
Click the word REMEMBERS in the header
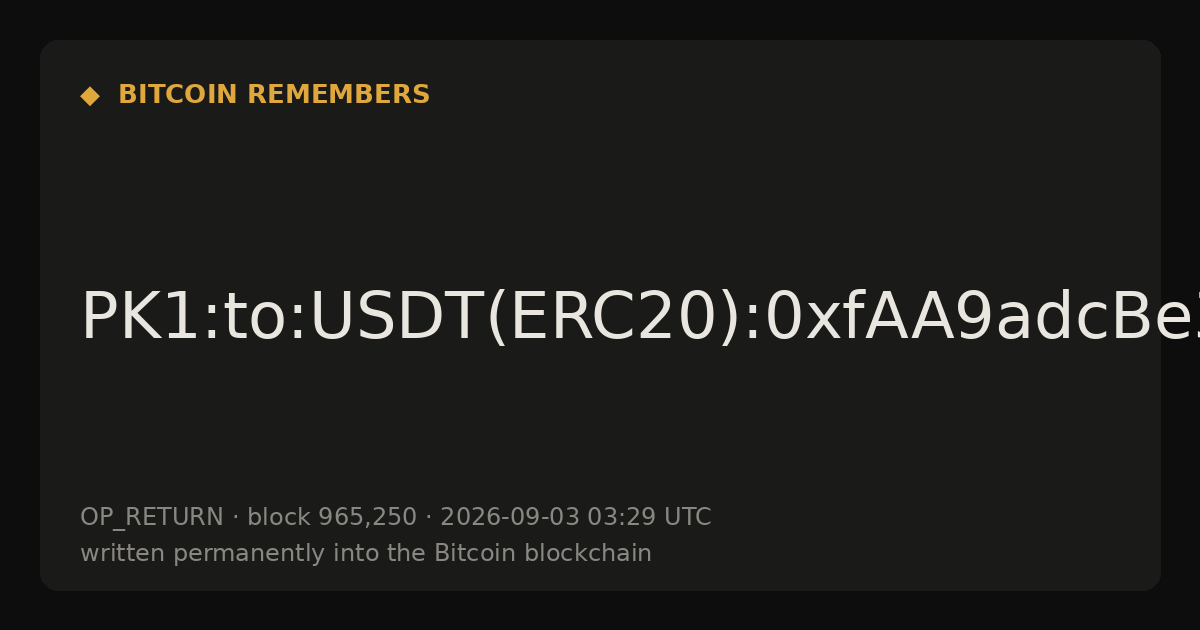[x=339, y=95]
